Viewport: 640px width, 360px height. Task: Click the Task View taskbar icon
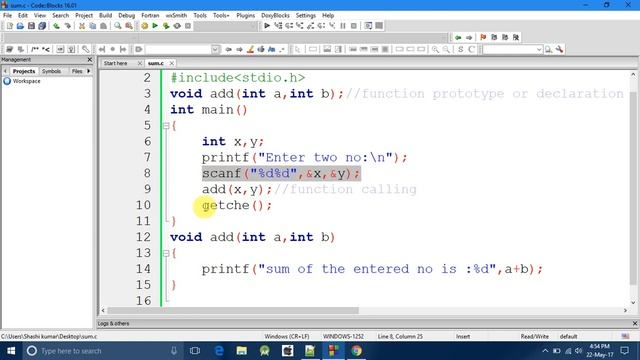click(195, 351)
